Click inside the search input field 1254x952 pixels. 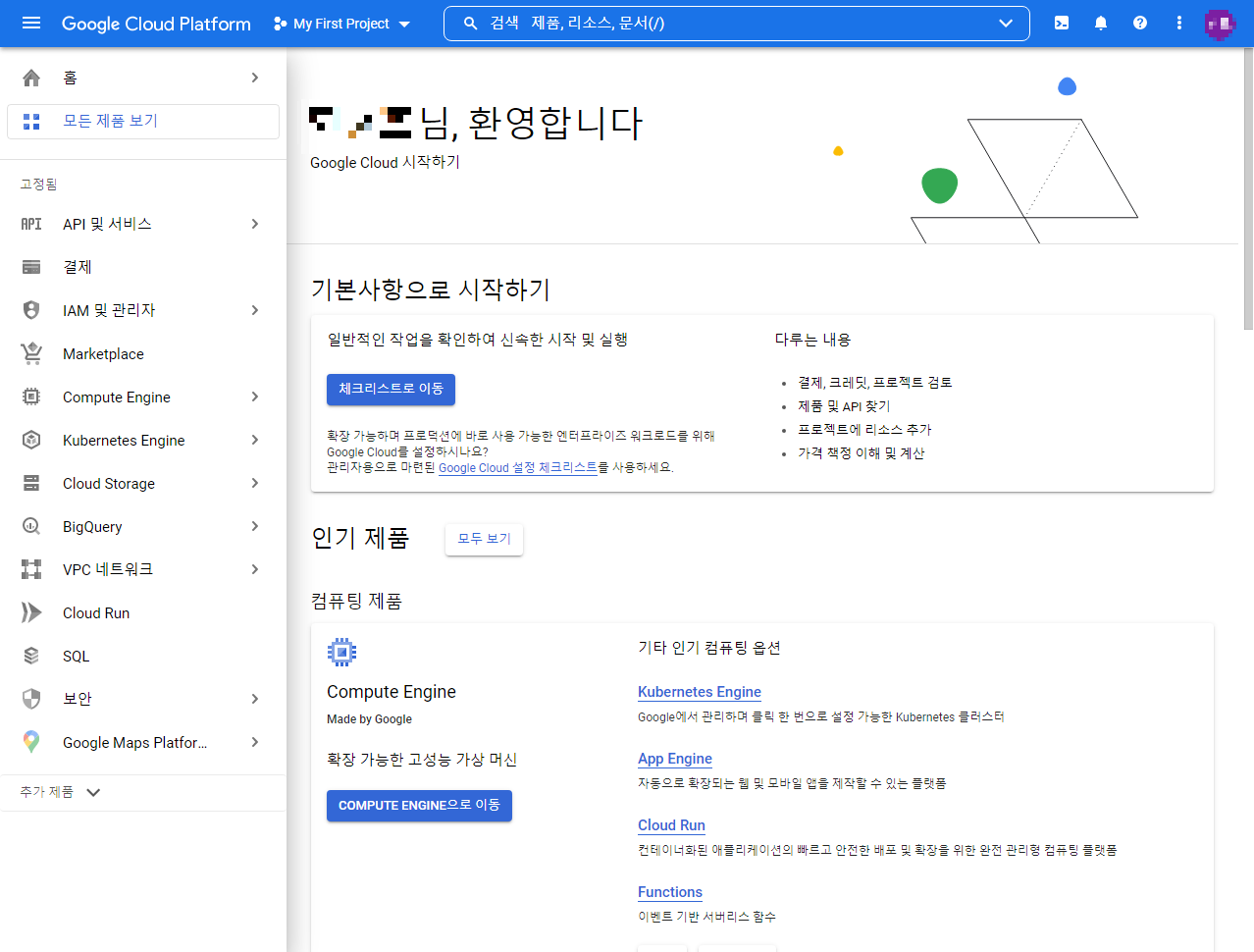687,23
